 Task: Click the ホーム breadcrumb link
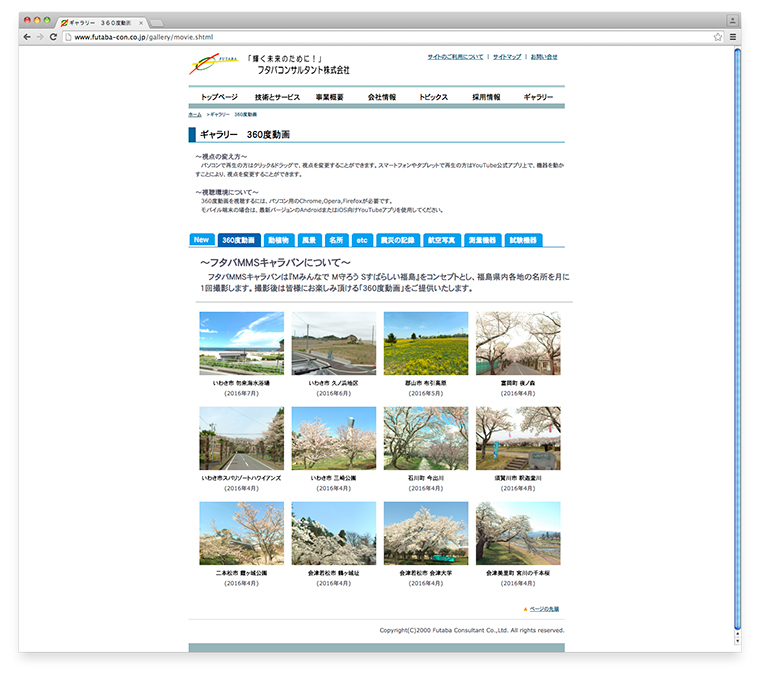[x=195, y=115]
